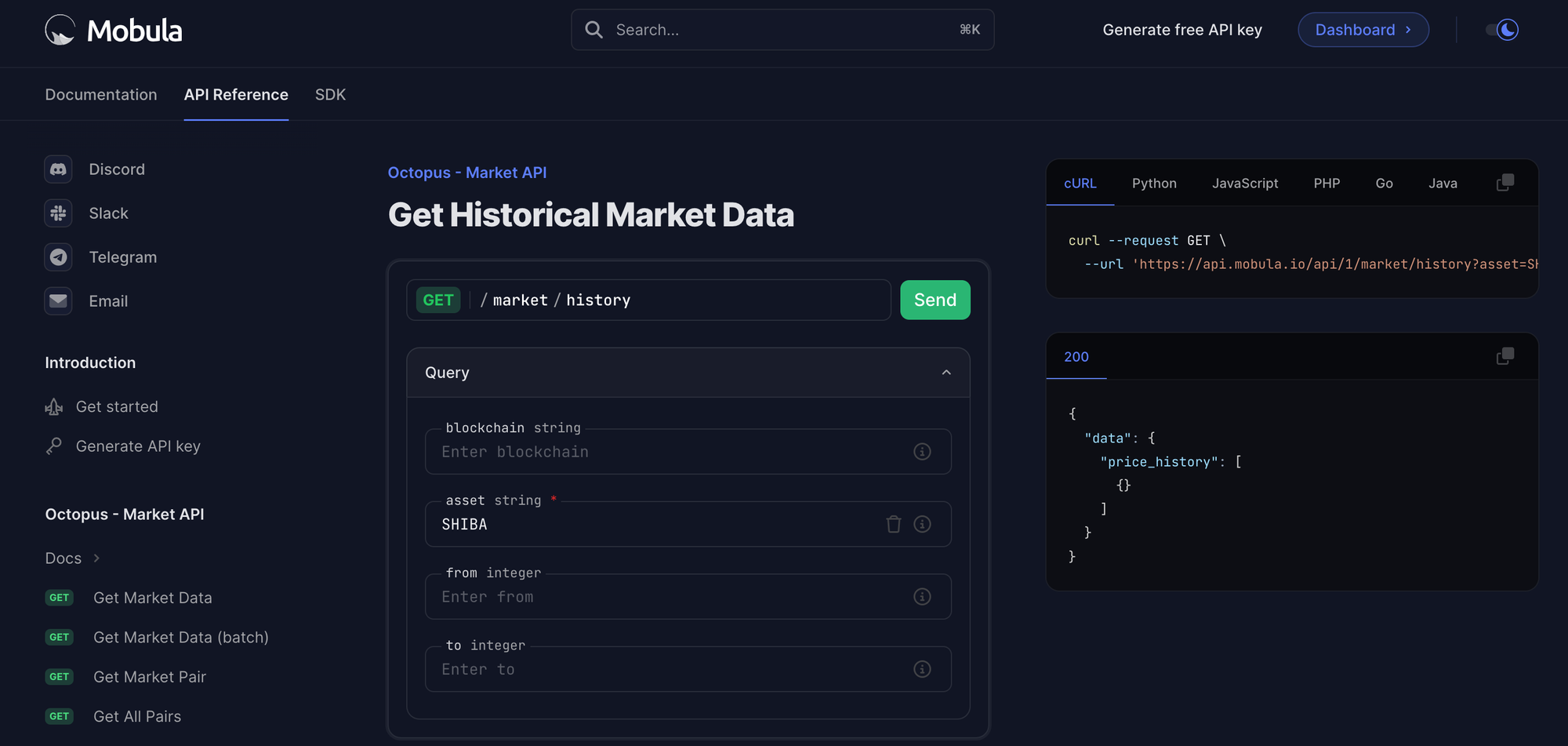
Task: Click the Slack link text
Action: 108,213
